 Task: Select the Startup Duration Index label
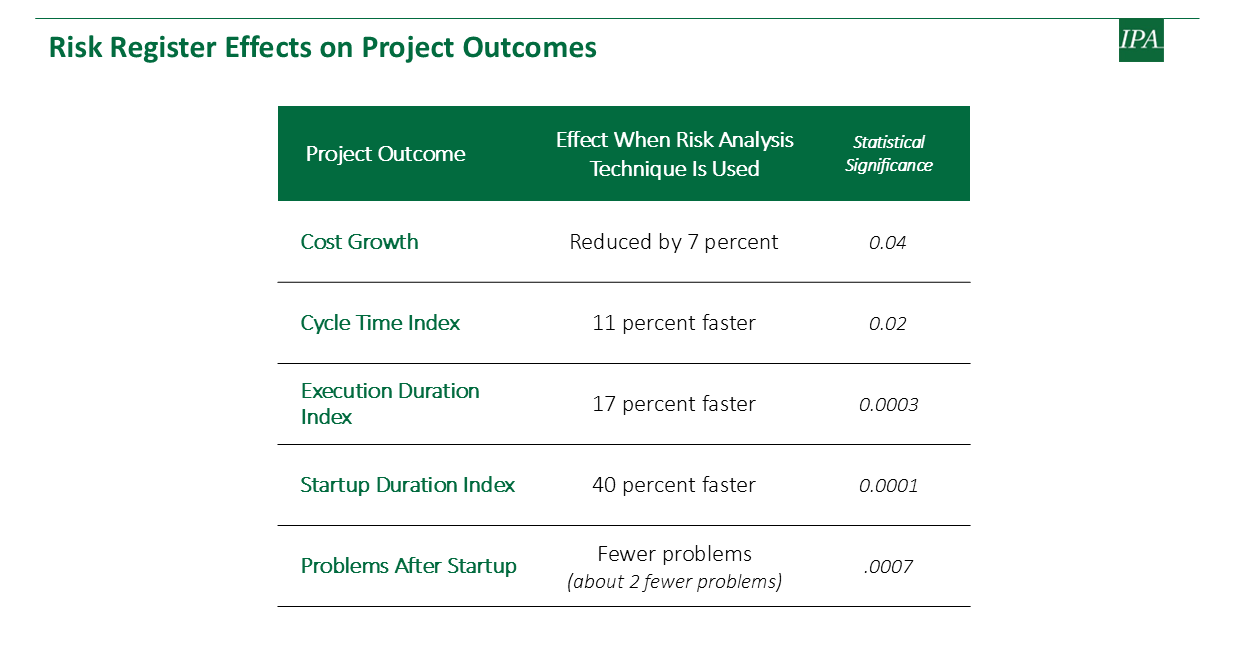pyautogui.click(x=408, y=485)
